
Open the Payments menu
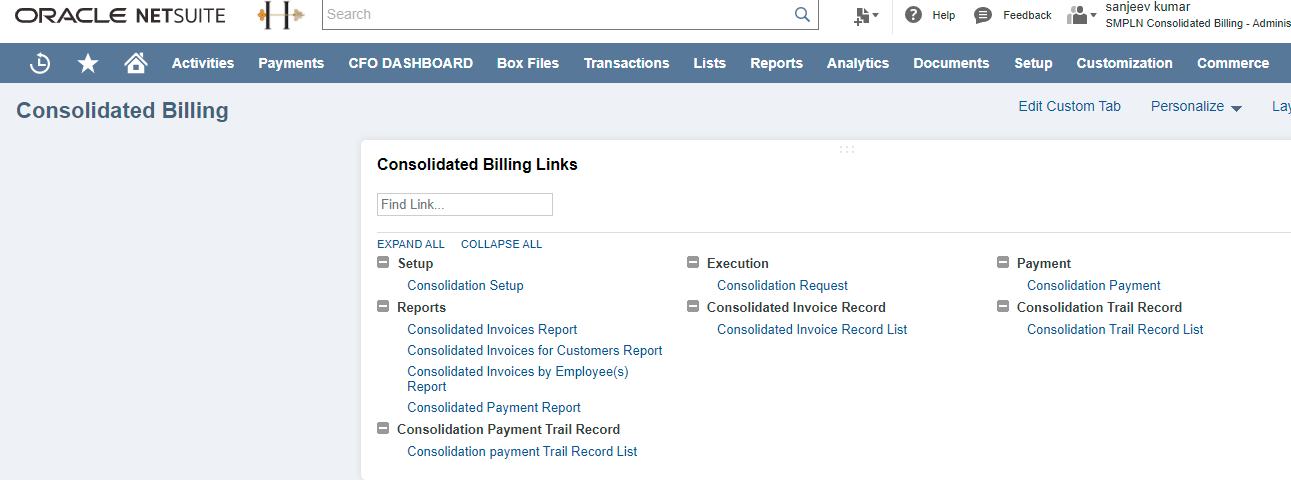(291, 63)
